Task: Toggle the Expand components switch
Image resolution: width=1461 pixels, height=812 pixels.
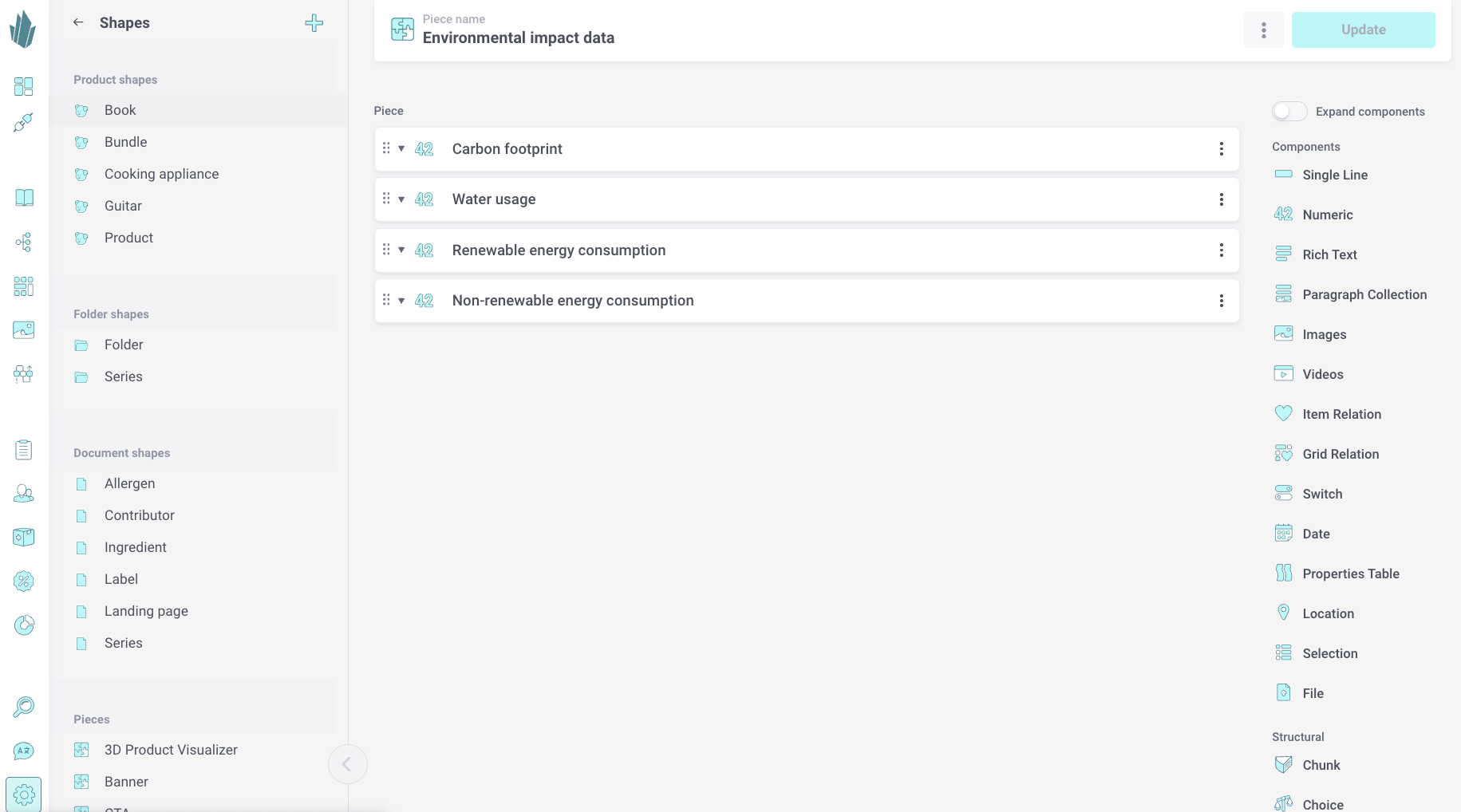Action: pyautogui.click(x=1289, y=112)
